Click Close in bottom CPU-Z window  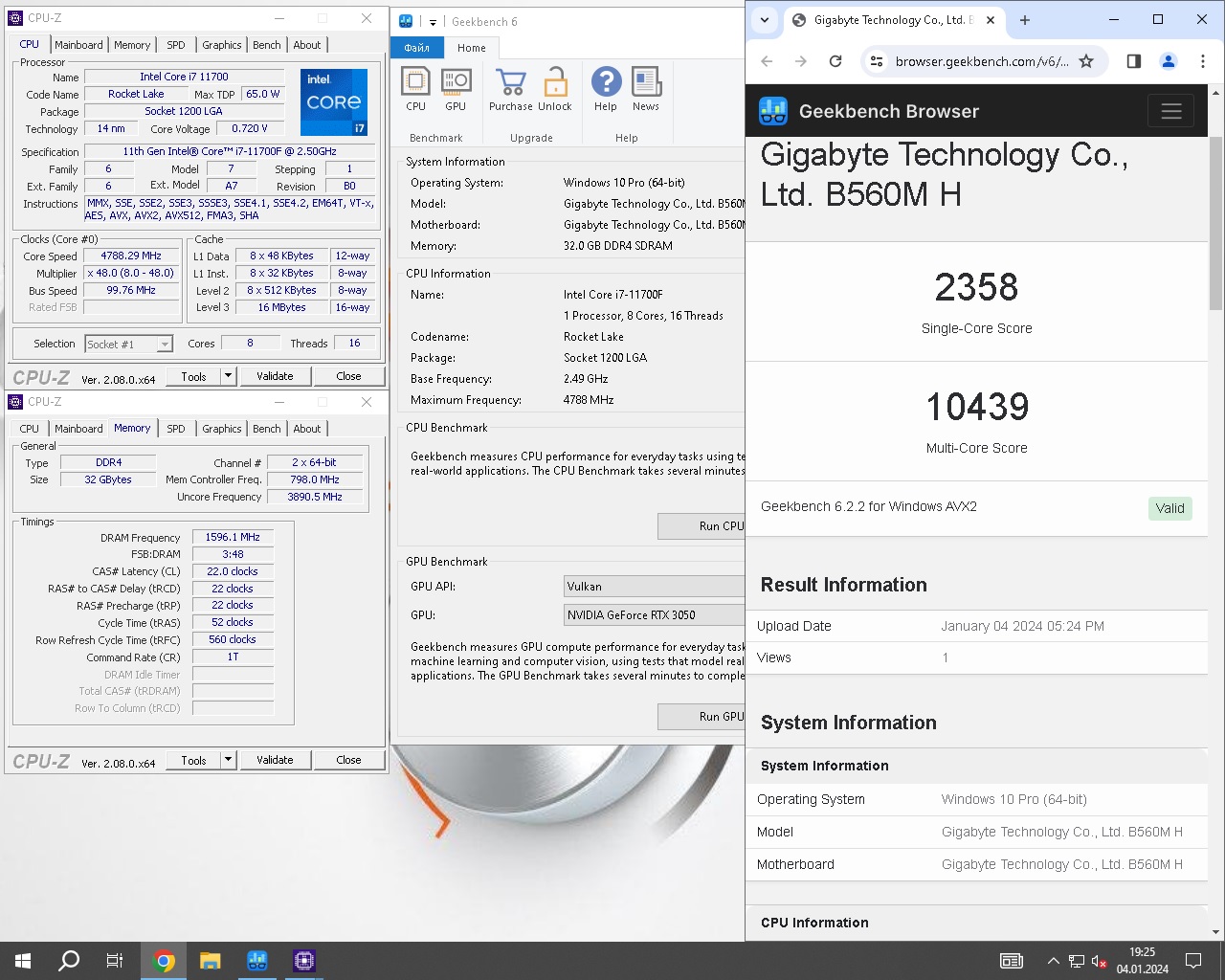(x=348, y=760)
